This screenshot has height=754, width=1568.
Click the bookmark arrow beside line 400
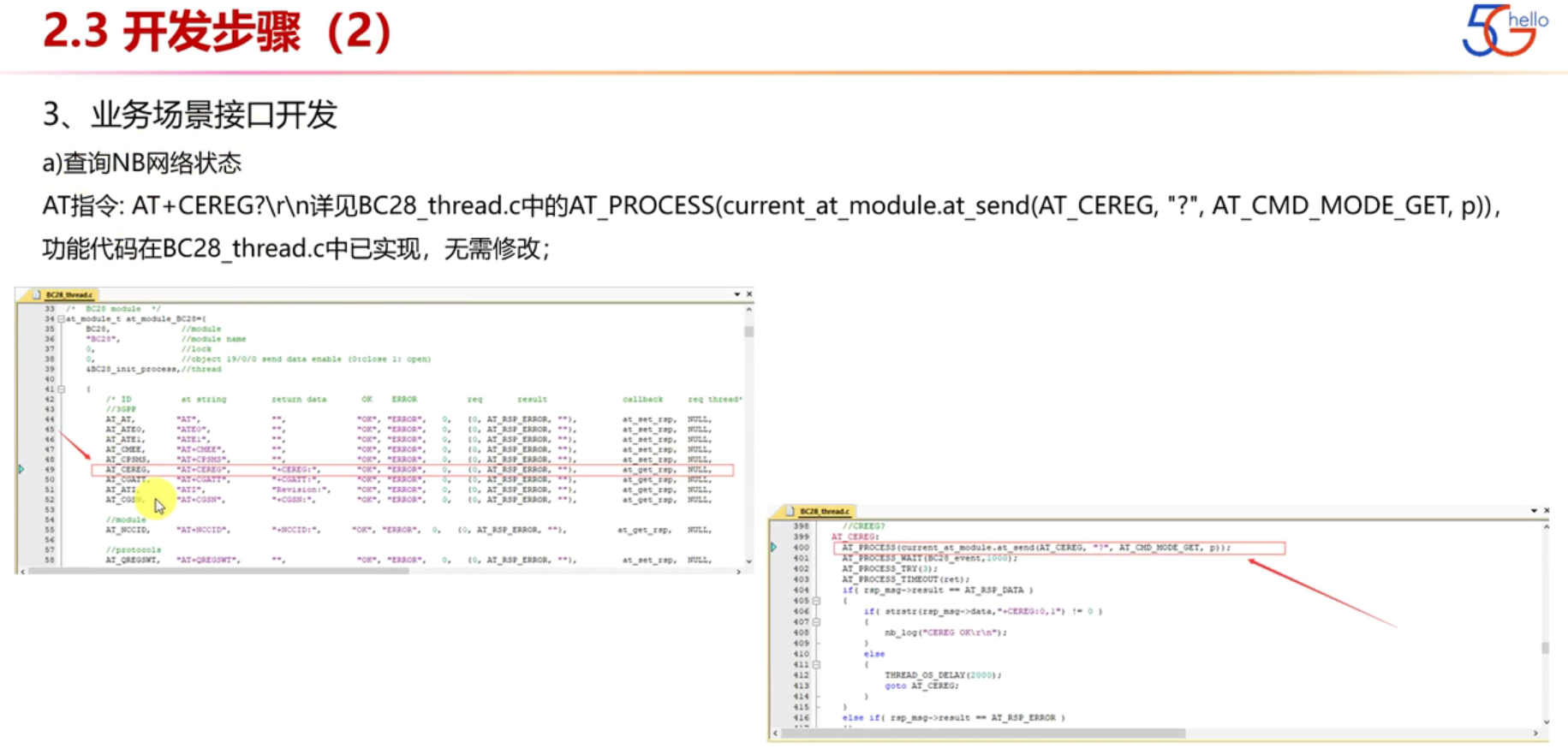(774, 547)
